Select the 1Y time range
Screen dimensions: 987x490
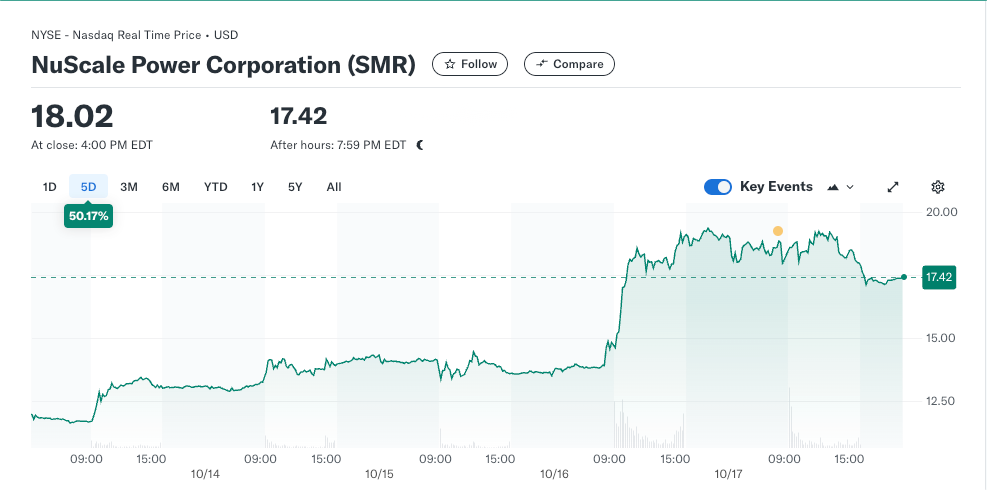[257, 187]
